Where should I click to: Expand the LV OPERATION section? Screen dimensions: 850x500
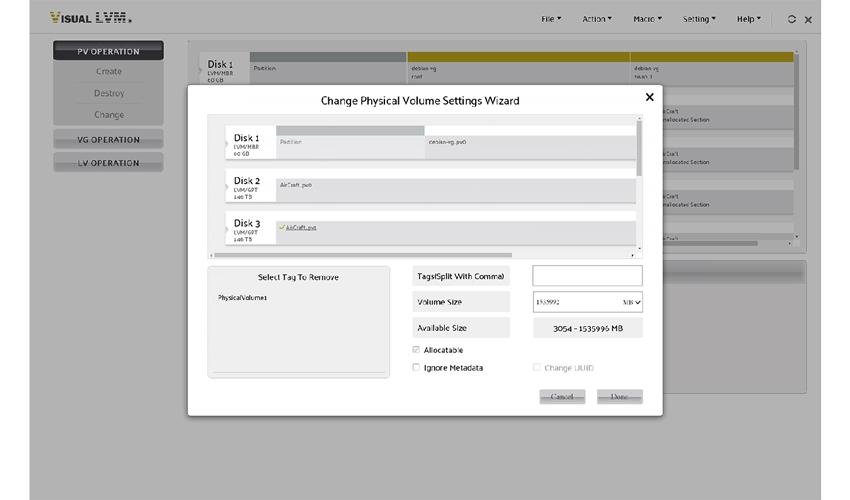pyautogui.click(x=108, y=163)
